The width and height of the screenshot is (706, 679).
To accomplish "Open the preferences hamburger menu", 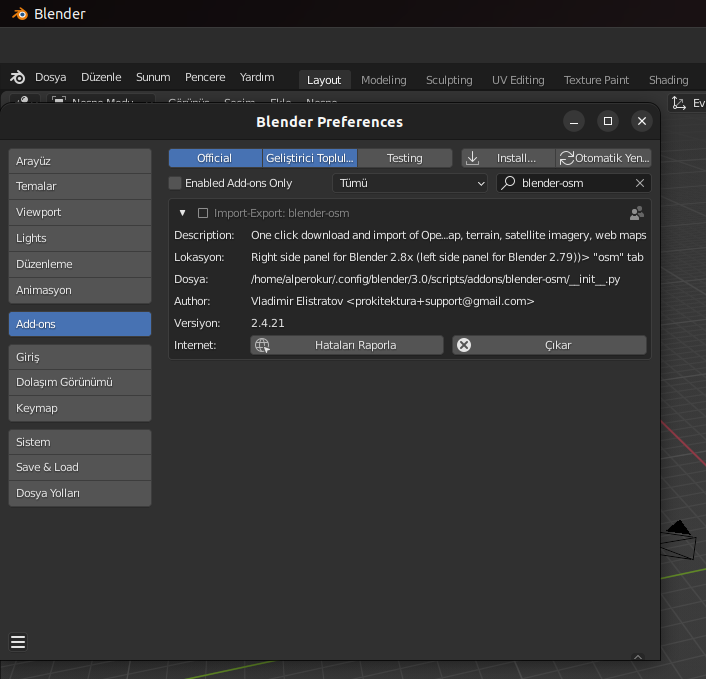I will 18,642.
